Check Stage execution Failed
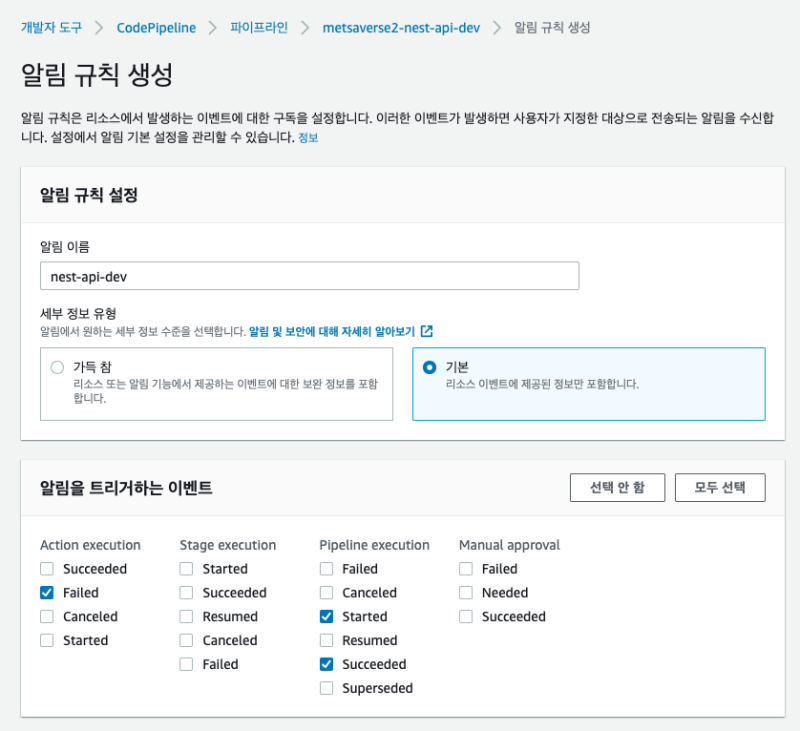Screen dimensions: 800x731 pos(186,664)
